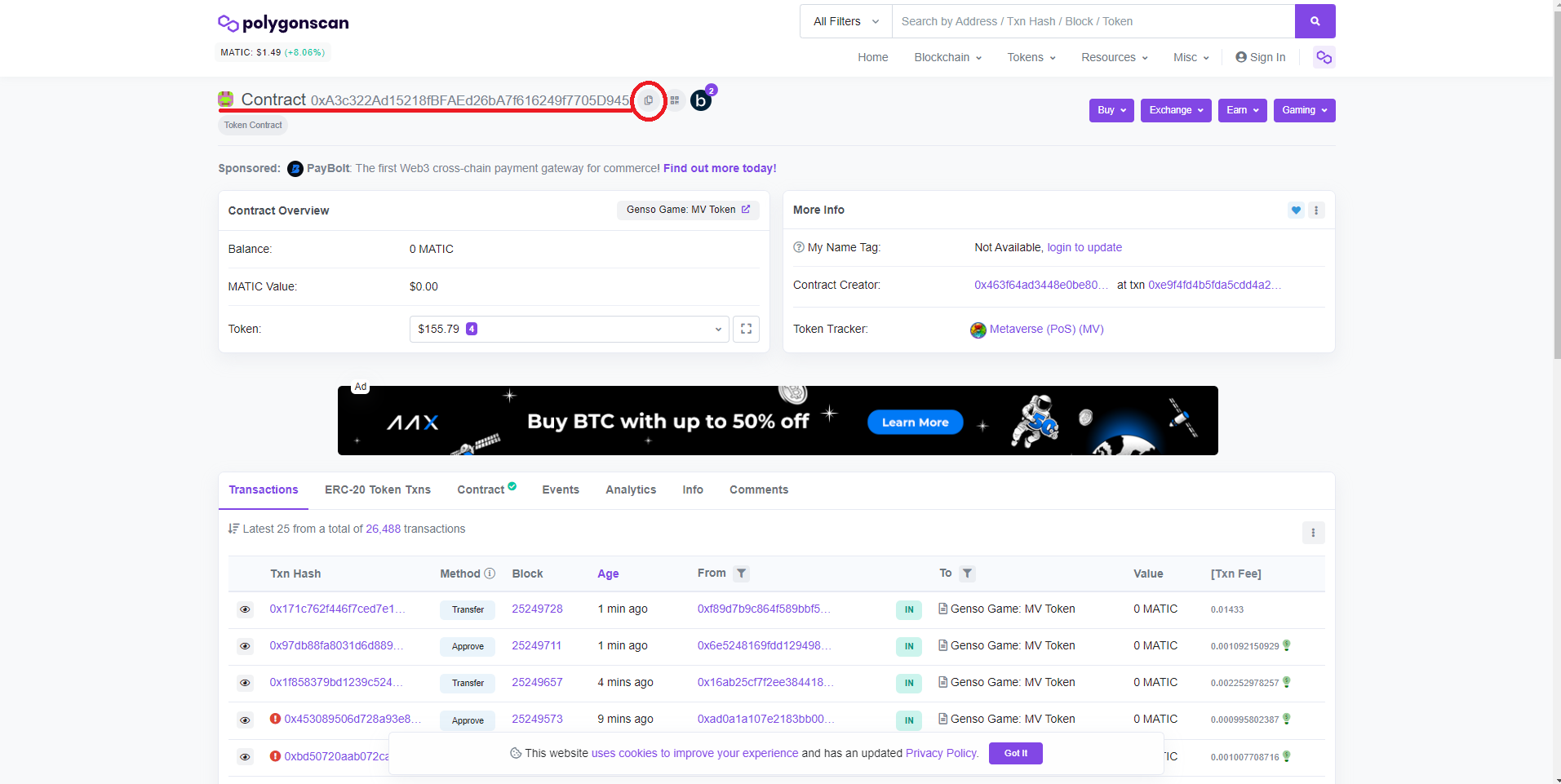Image resolution: width=1561 pixels, height=784 pixels.
Task: Expand the Misc menu
Action: (x=1191, y=57)
